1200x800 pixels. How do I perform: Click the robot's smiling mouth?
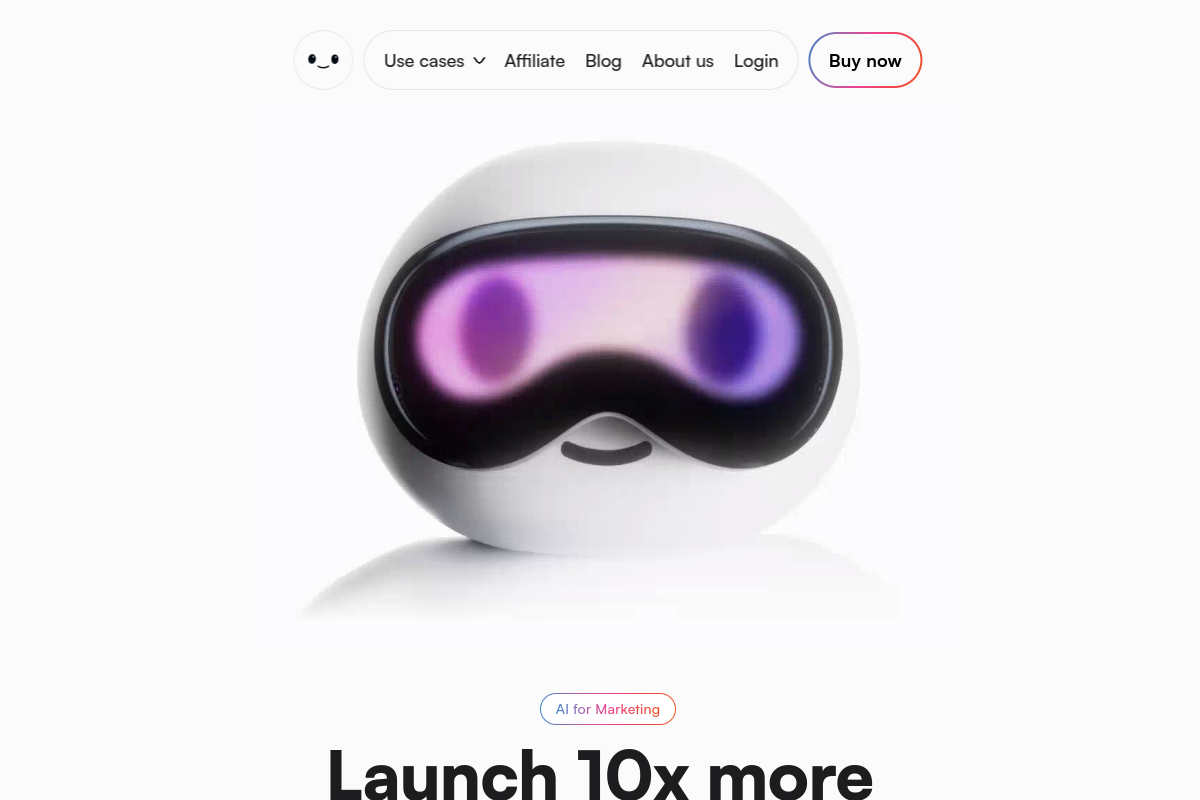pyautogui.click(x=607, y=453)
